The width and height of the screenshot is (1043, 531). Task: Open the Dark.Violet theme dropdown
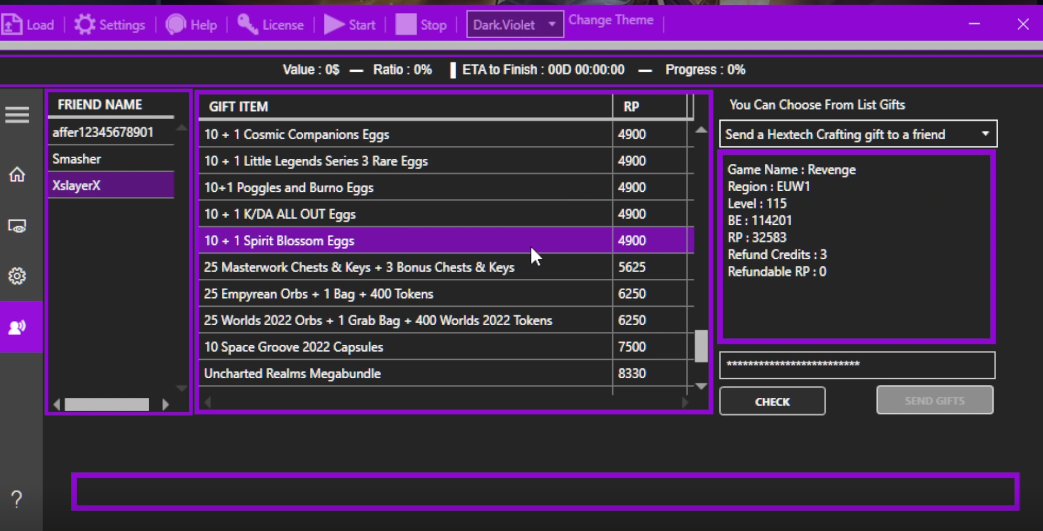(515, 25)
